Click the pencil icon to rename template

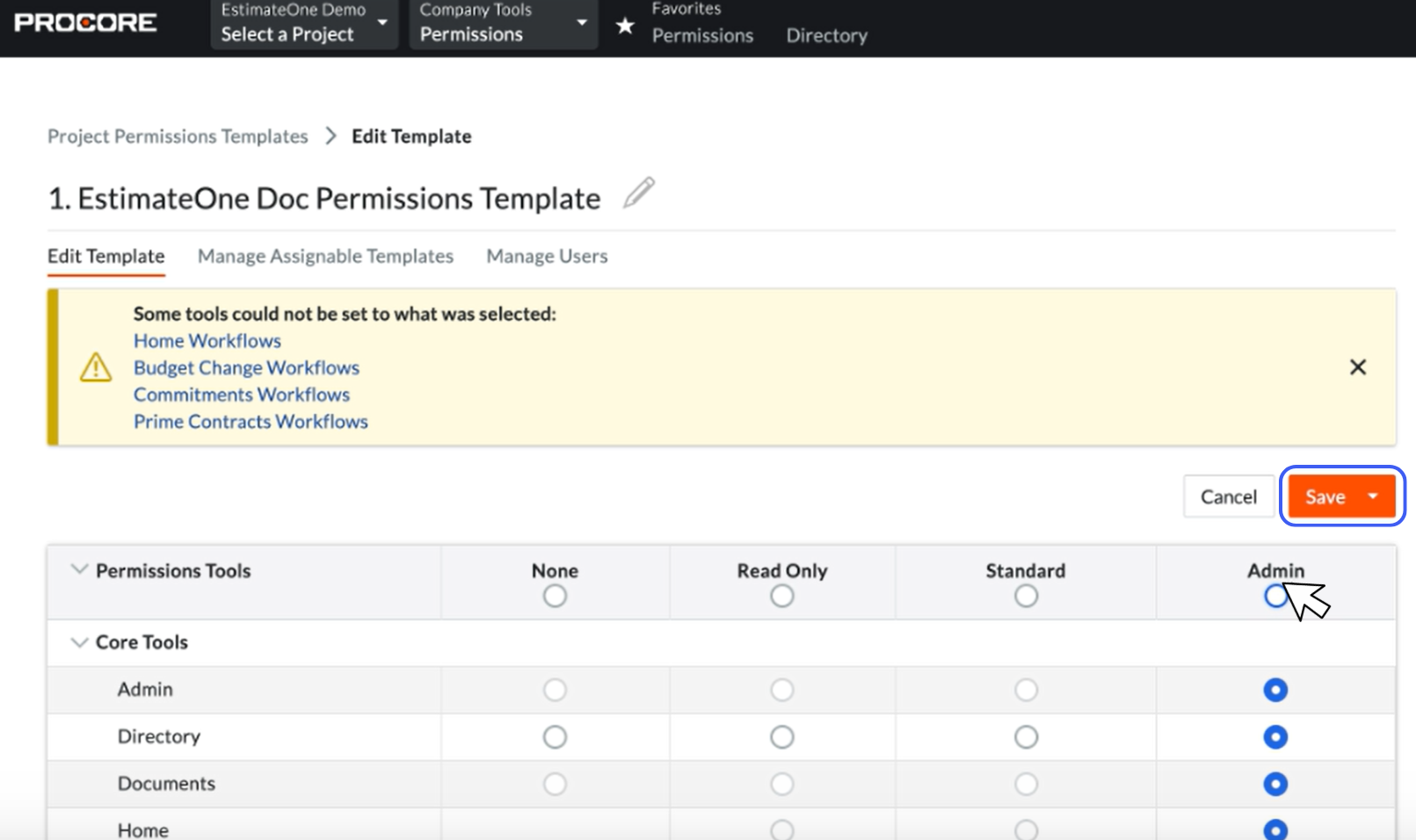tap(639, 192)
